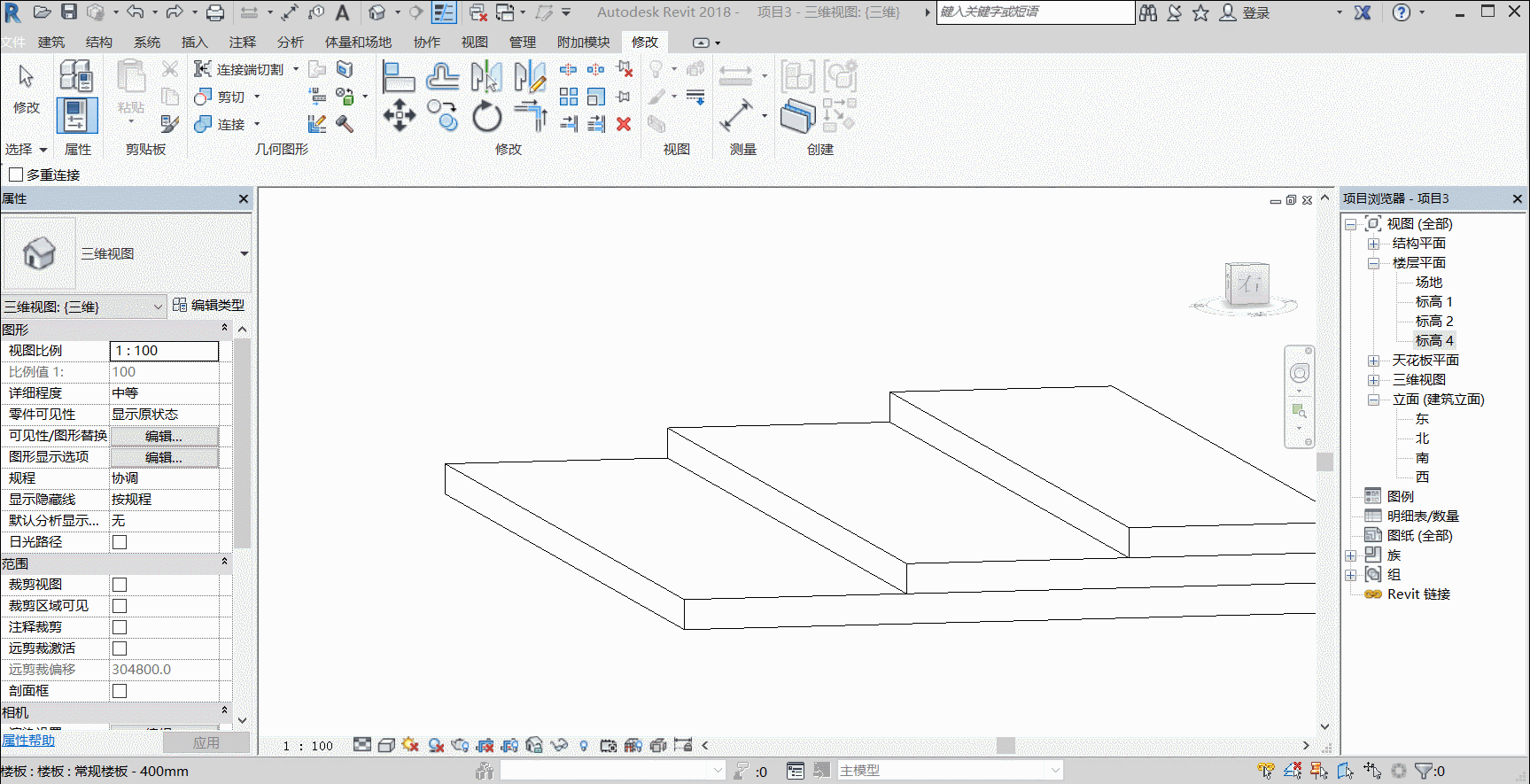Image resolution: width=1530 pixels, height=784 pixels.
Task: Select the Rotate tool icon
Action: (486, 116)
